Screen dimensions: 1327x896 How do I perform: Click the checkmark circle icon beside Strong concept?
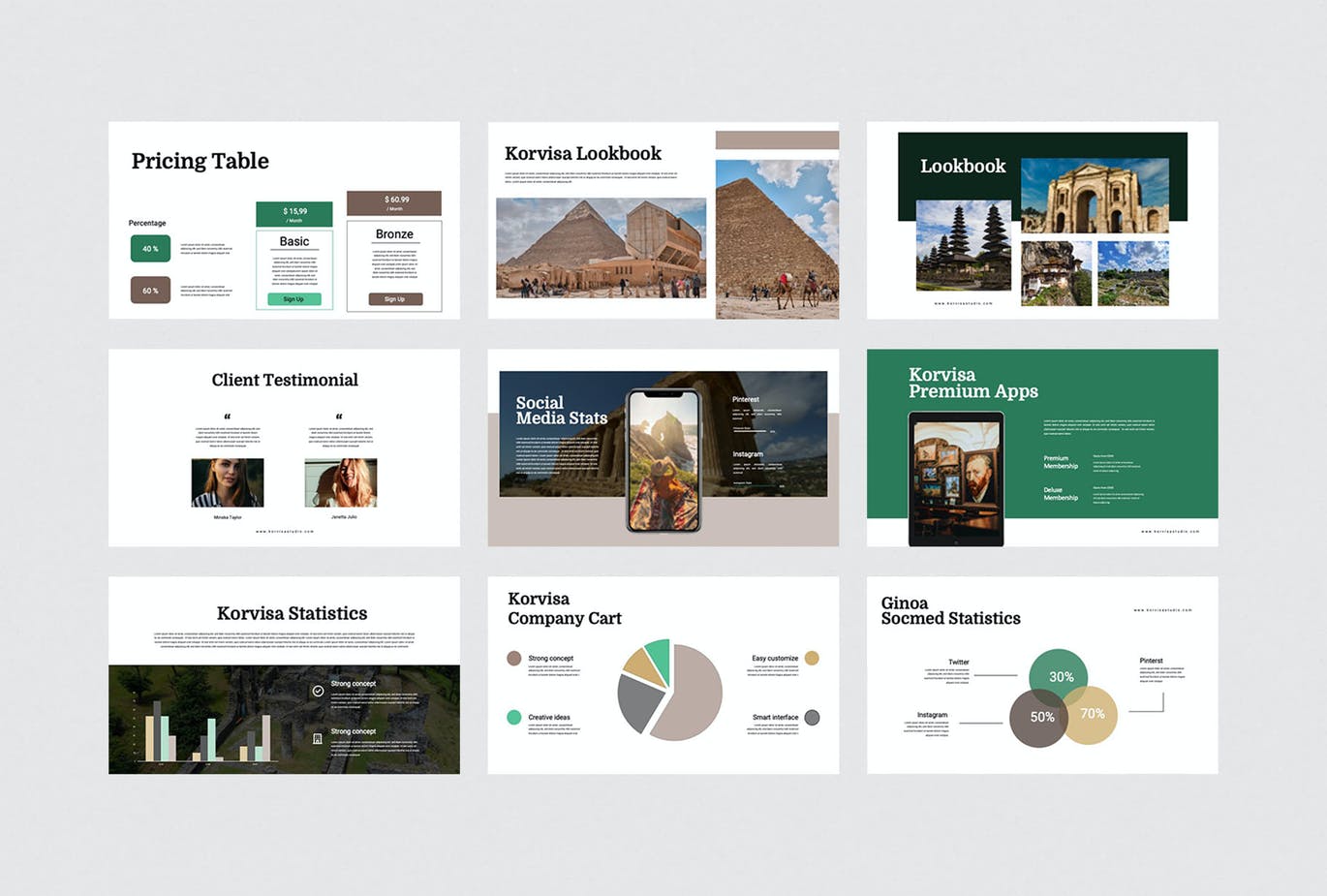pos(318,691)
